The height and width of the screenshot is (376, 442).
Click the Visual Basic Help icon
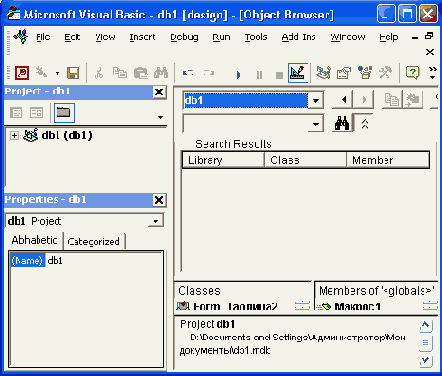click(413, 73)
